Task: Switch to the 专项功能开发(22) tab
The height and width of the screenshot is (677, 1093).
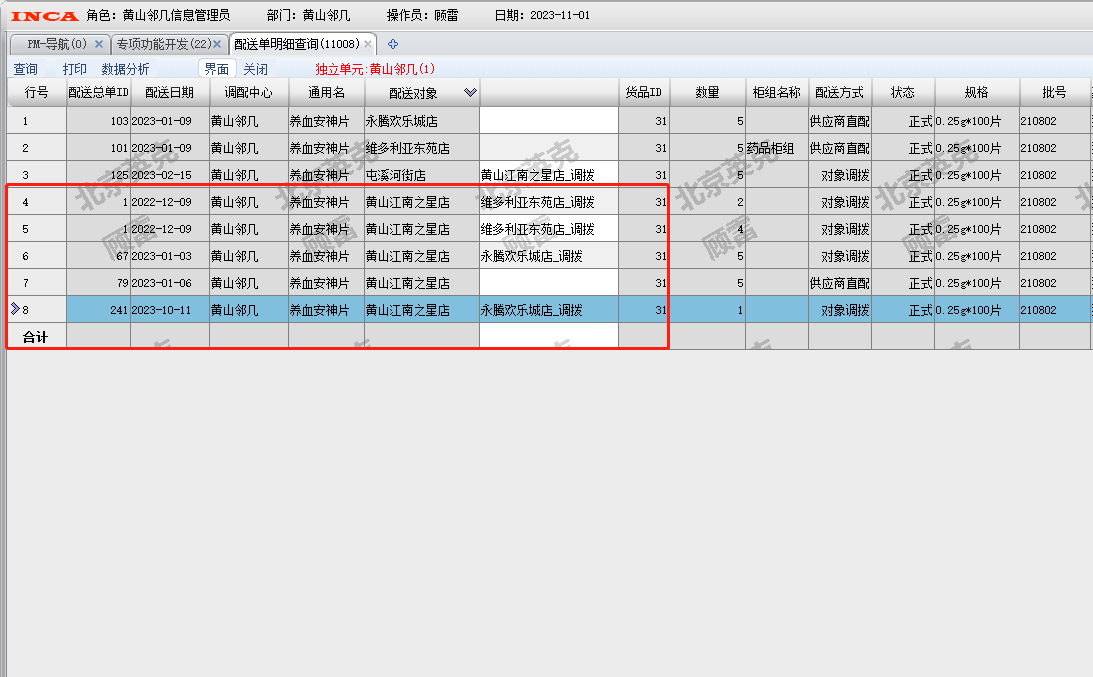Action: coord(163,44)
